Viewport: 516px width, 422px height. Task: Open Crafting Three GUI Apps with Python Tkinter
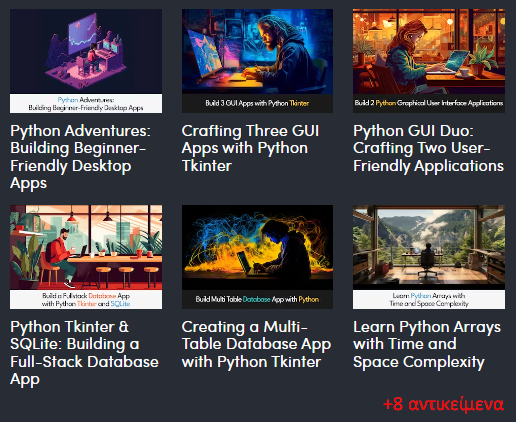[250, 148]
